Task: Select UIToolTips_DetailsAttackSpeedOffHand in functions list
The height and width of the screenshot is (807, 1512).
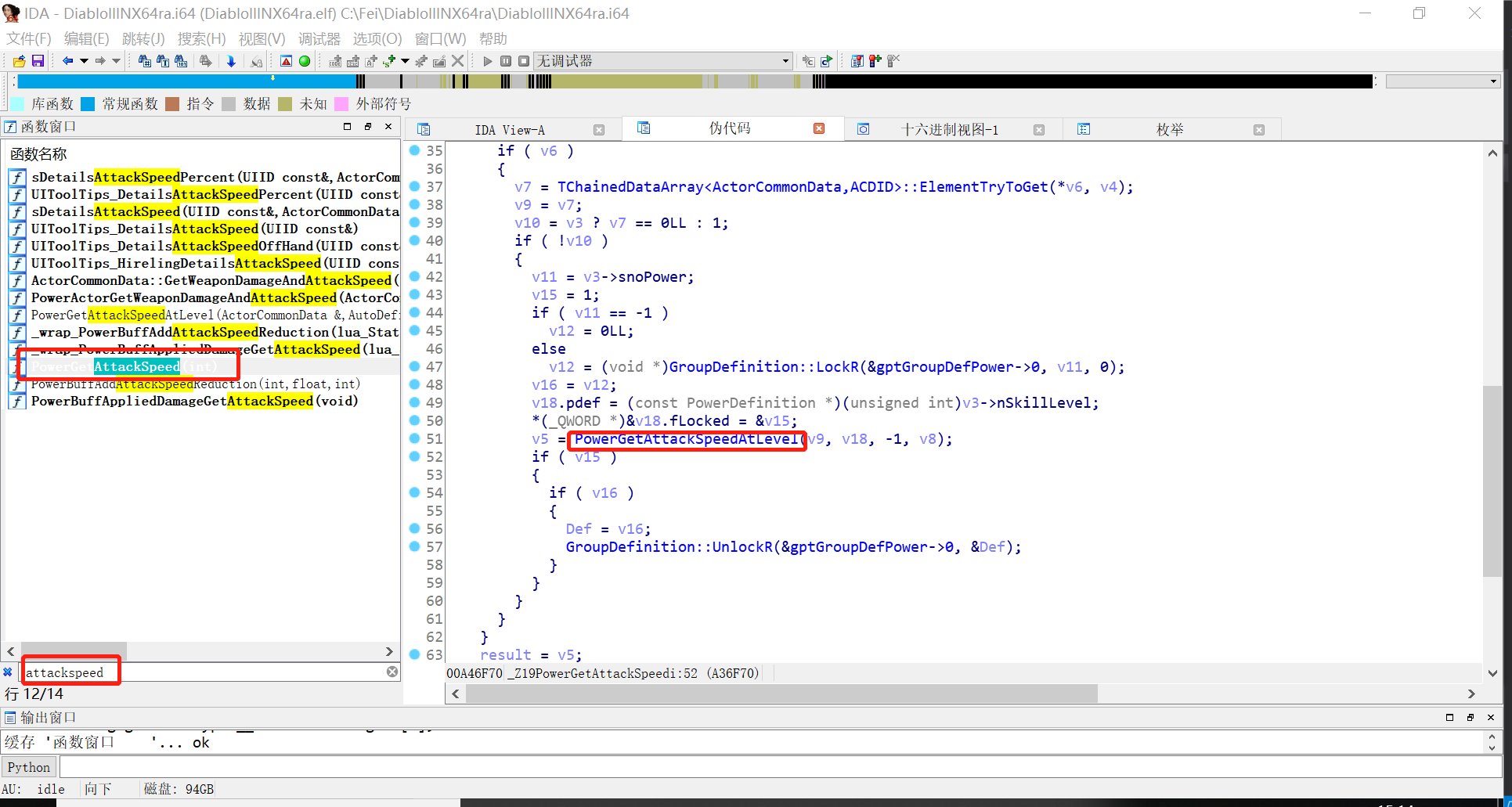Action: point(204,246)
